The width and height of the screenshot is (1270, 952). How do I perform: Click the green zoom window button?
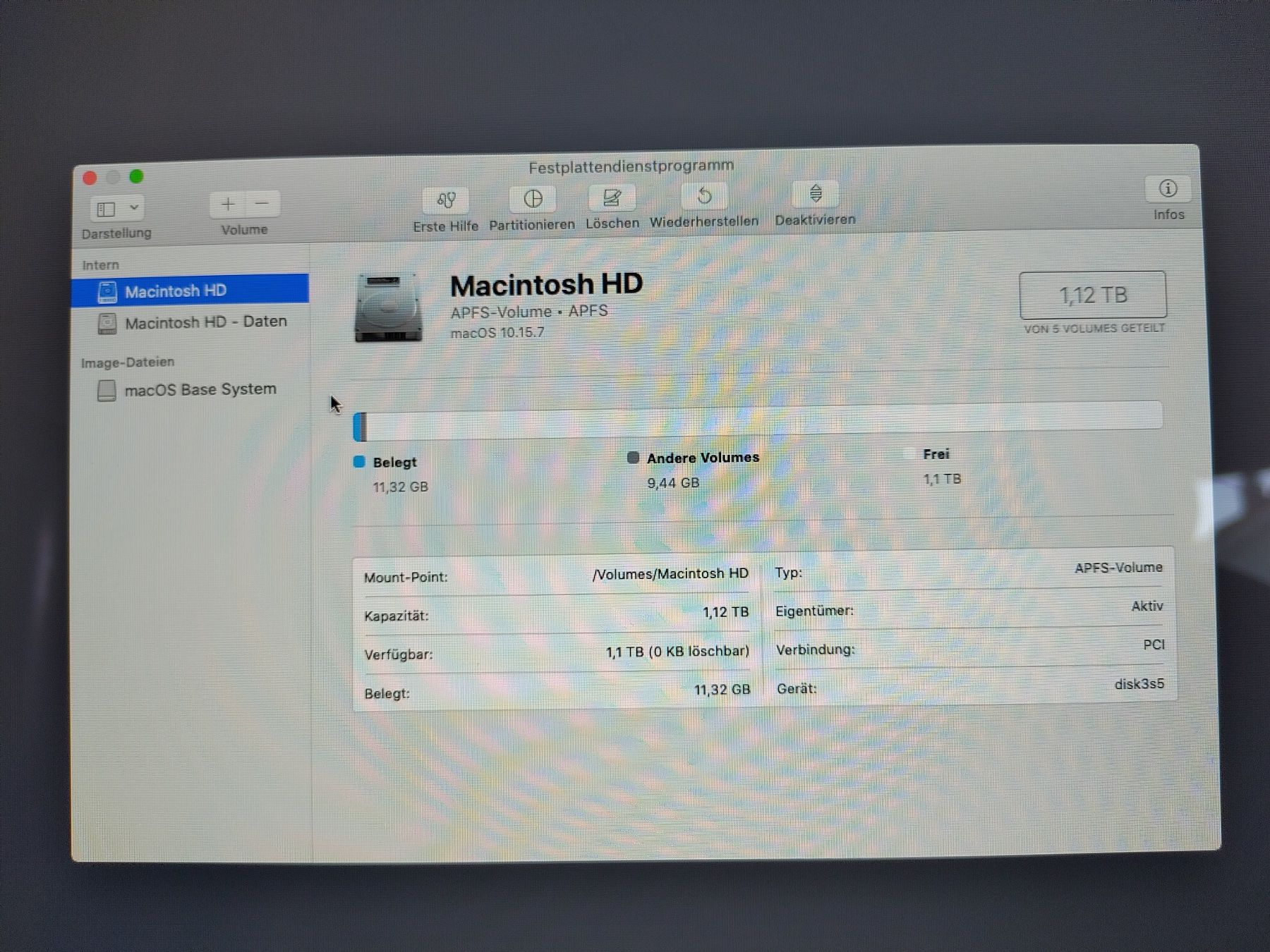[x=136, y=176]
